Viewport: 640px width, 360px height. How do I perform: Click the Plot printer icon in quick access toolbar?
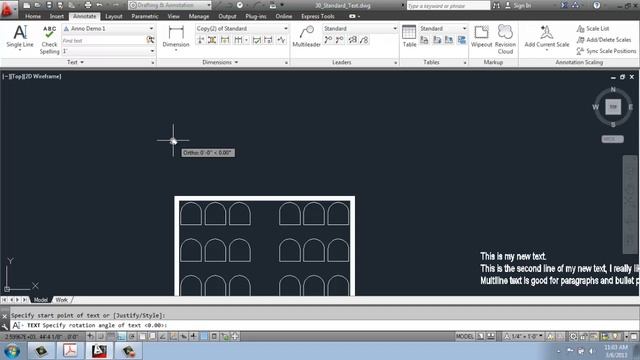point(87,5)
